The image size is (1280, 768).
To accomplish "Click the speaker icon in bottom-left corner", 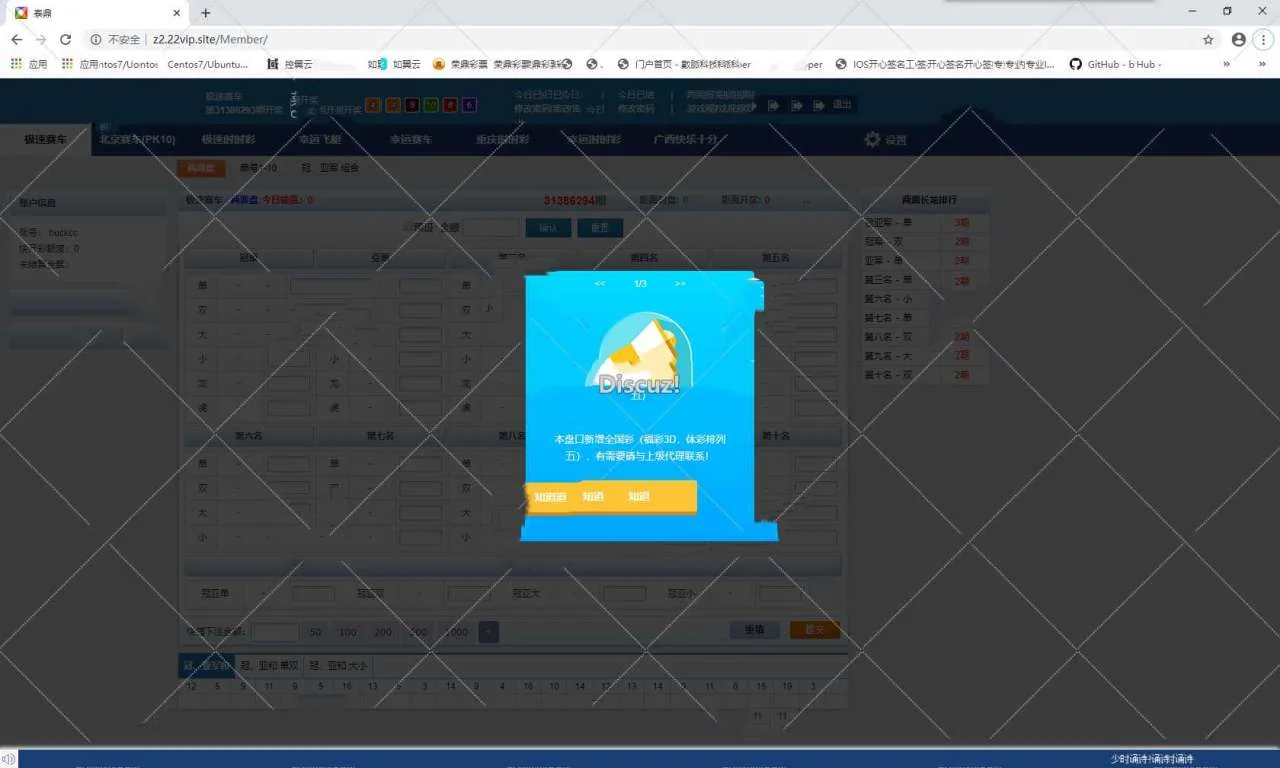I will pyautogui.click(x=9, y=759).
